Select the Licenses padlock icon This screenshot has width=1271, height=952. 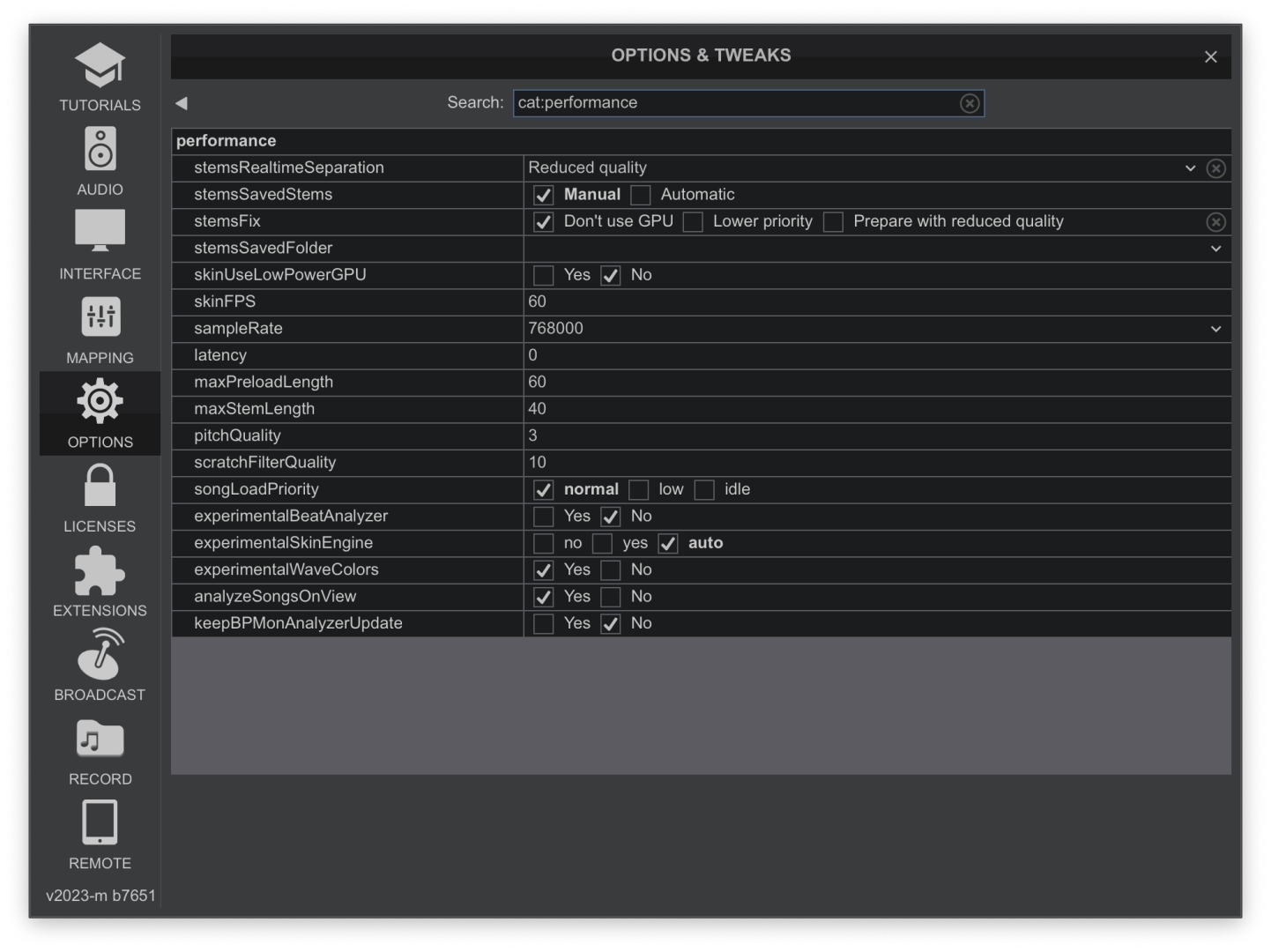tap(100, 486)
